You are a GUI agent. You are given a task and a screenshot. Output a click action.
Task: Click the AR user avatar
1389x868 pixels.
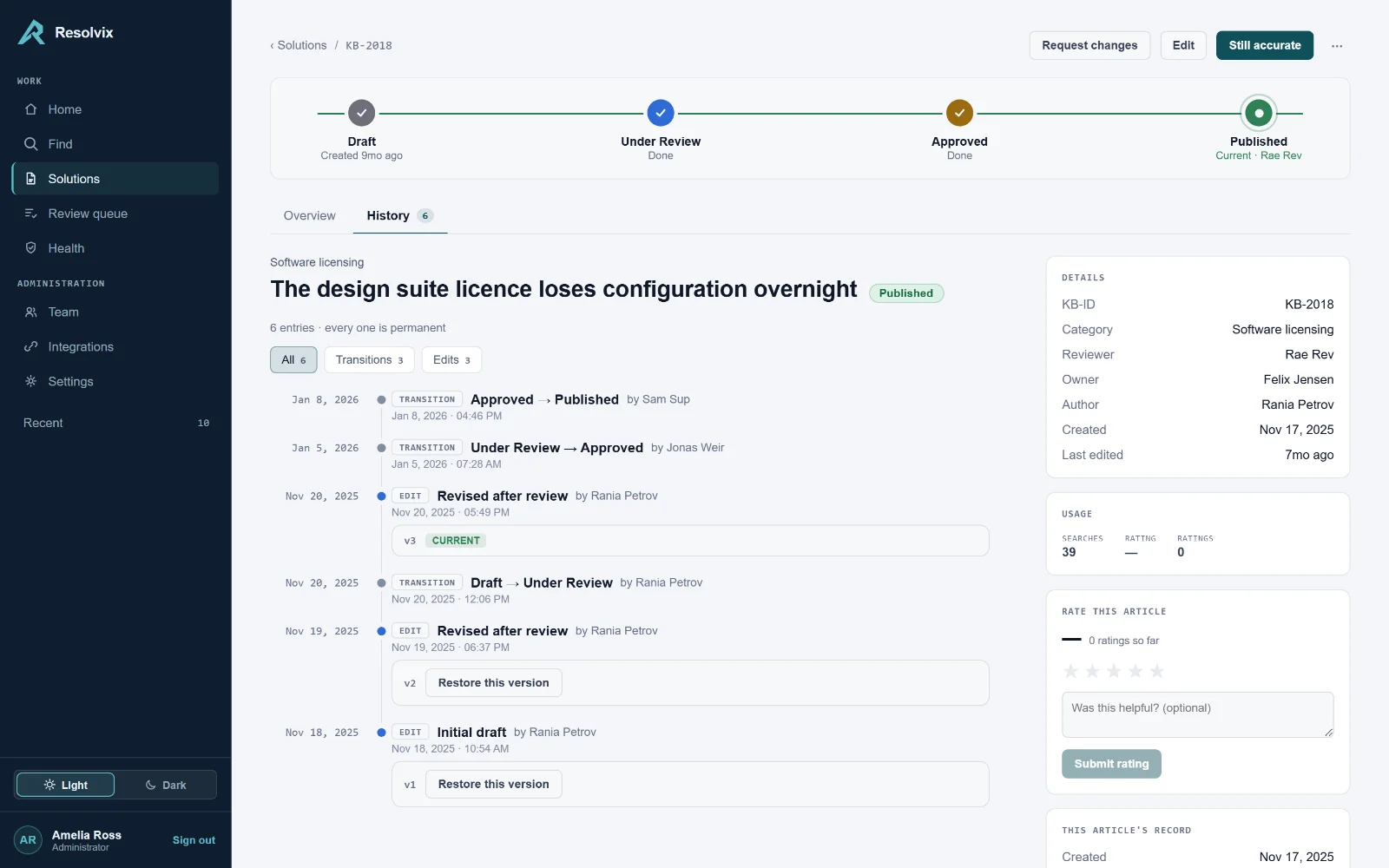pyautogui.click(x=28, y=840)
